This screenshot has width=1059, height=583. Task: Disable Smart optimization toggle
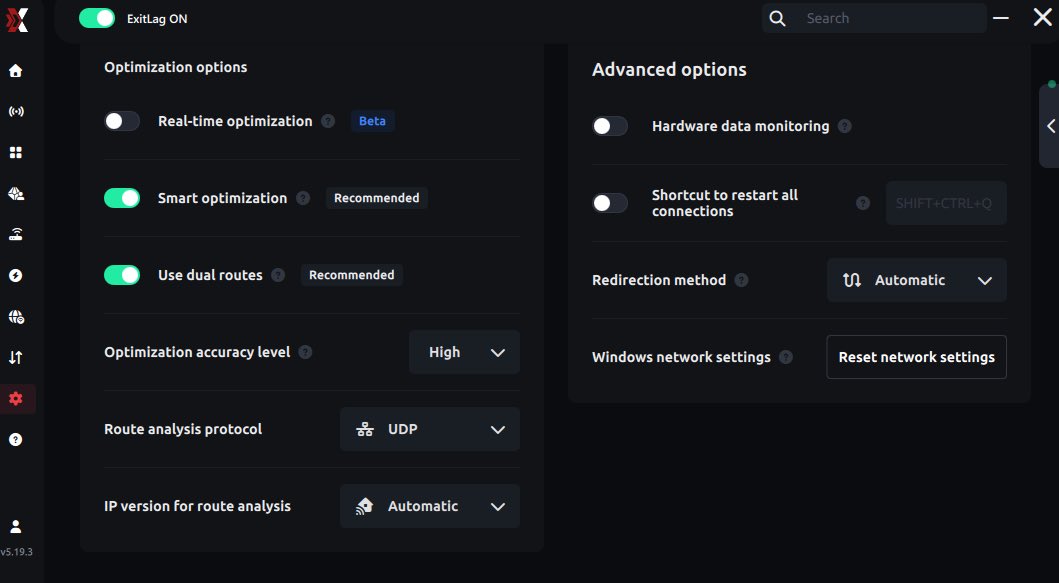122,198
